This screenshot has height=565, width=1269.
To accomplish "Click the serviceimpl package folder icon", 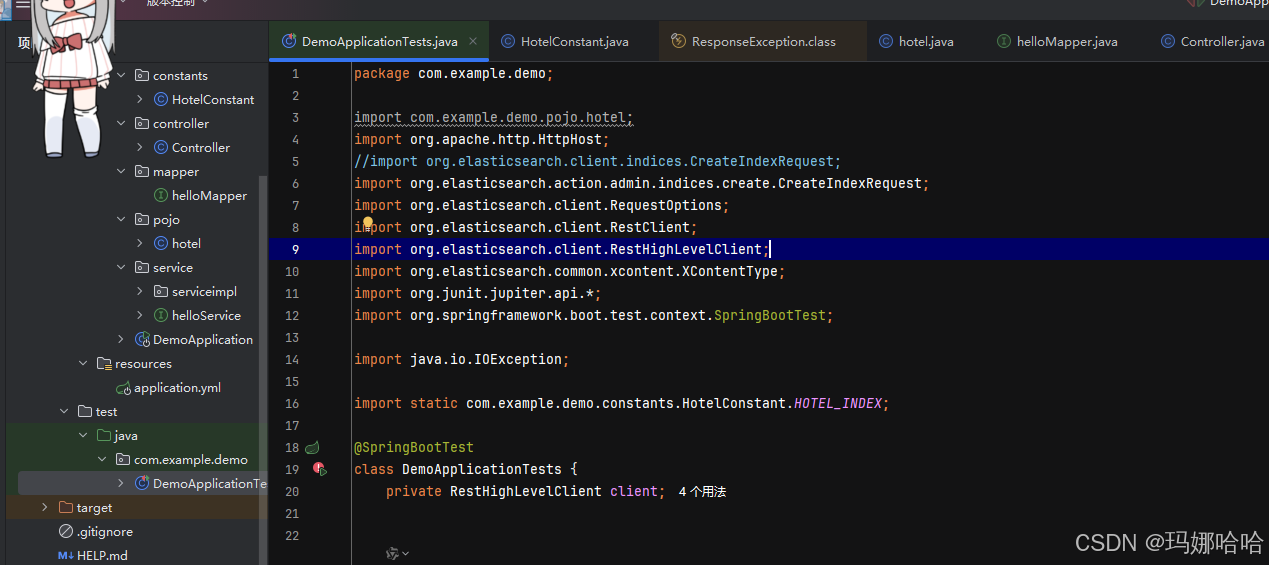I will [161, 291].
